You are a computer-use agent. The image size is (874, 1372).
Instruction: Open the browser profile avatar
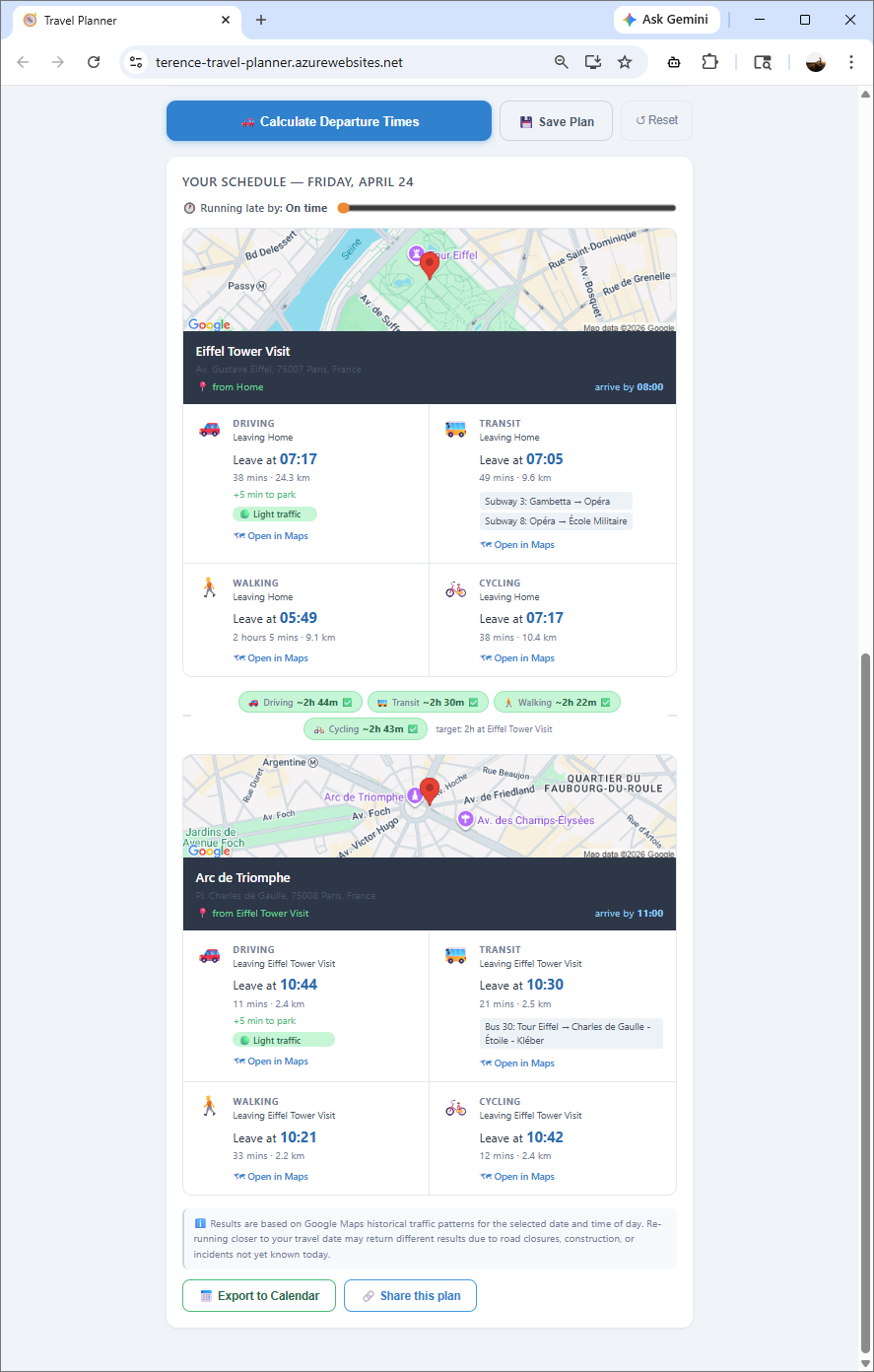click(815, 62)
